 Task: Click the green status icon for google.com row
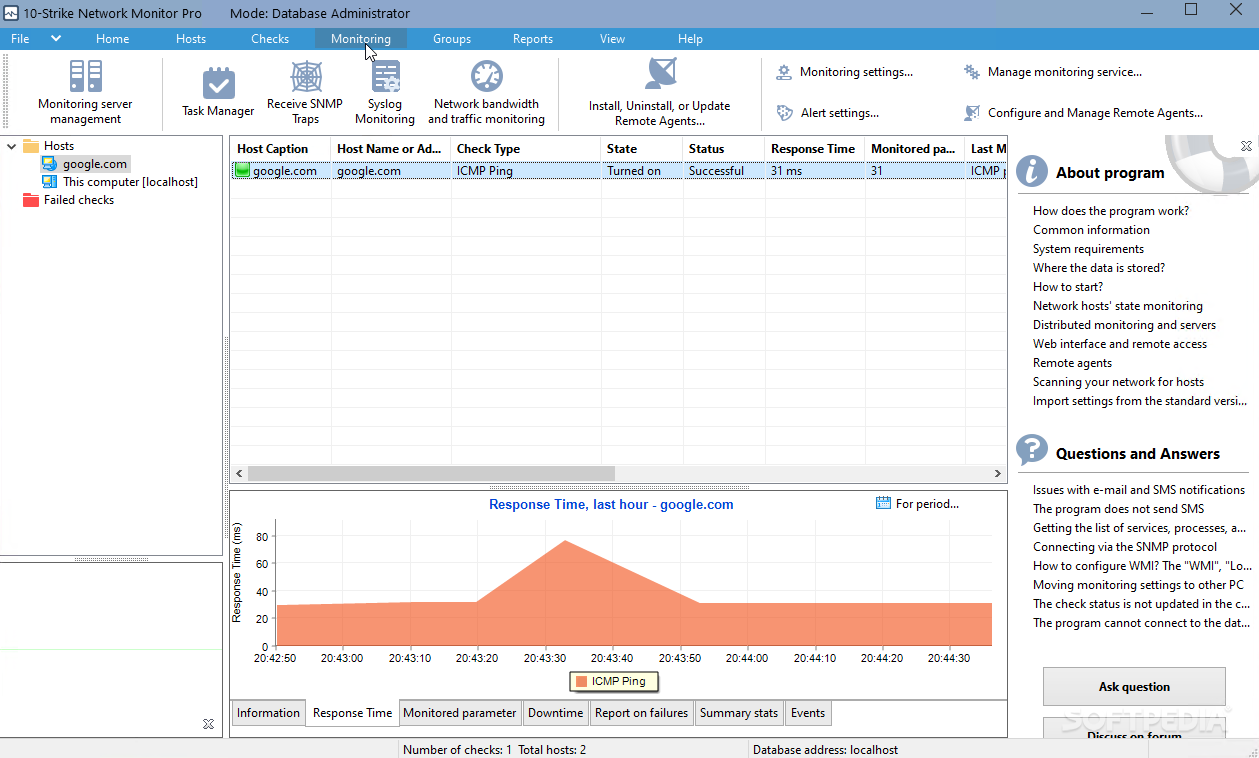point(242,171)
